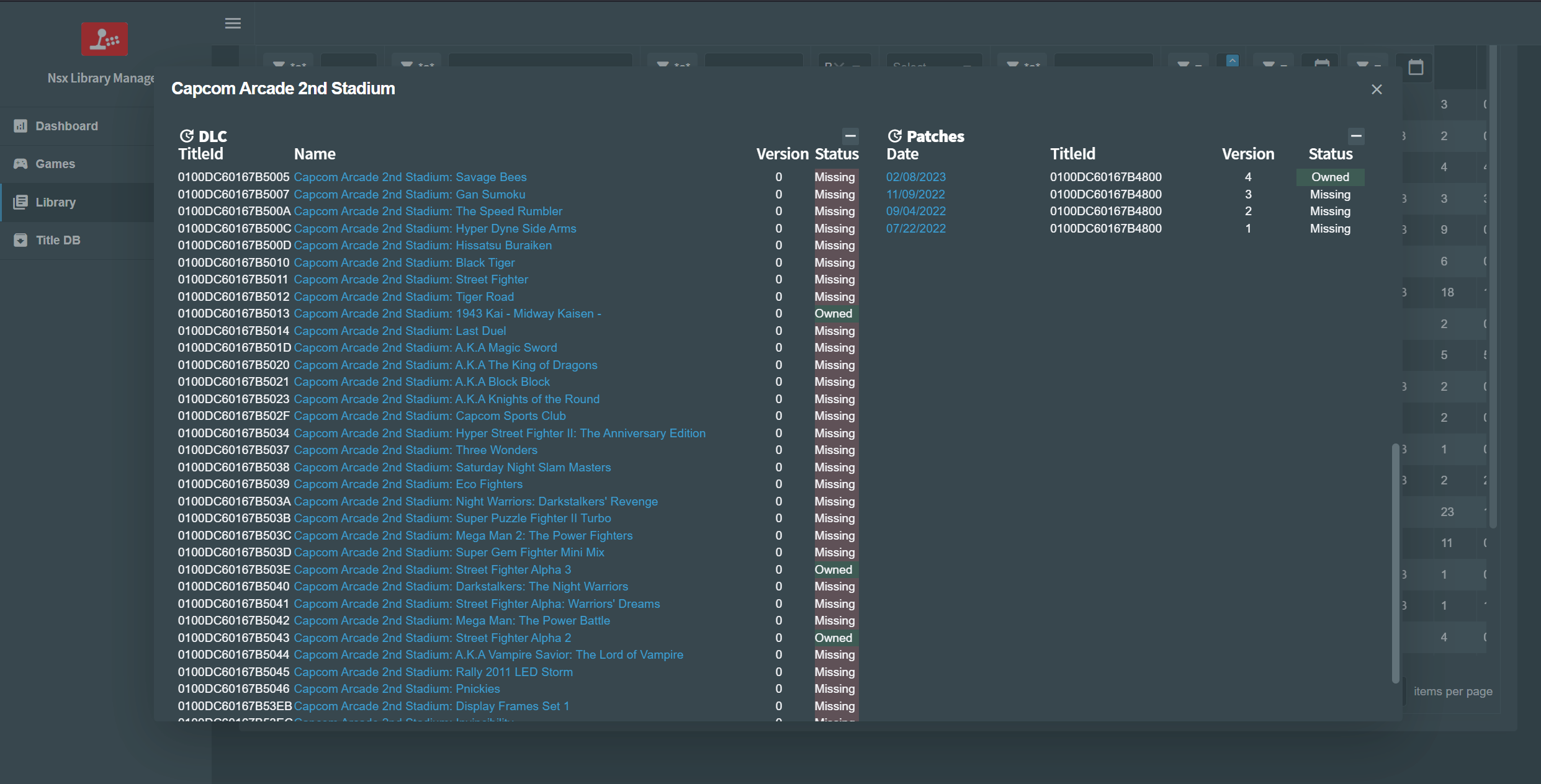Screen dimensions: 1541x784
Task: Open the Street Fighter Alpha 3 link
Action: 433,569
